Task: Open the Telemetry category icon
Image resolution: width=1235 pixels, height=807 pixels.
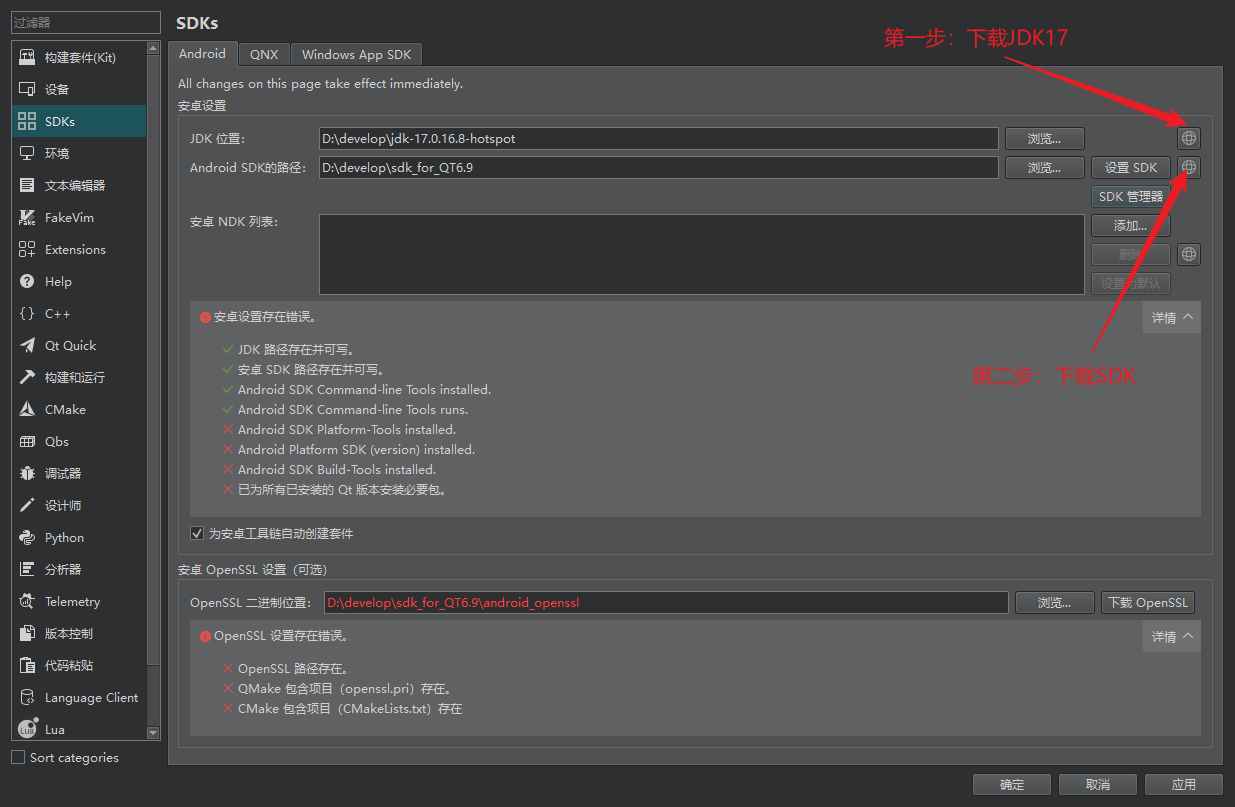Action: (27, 601)
